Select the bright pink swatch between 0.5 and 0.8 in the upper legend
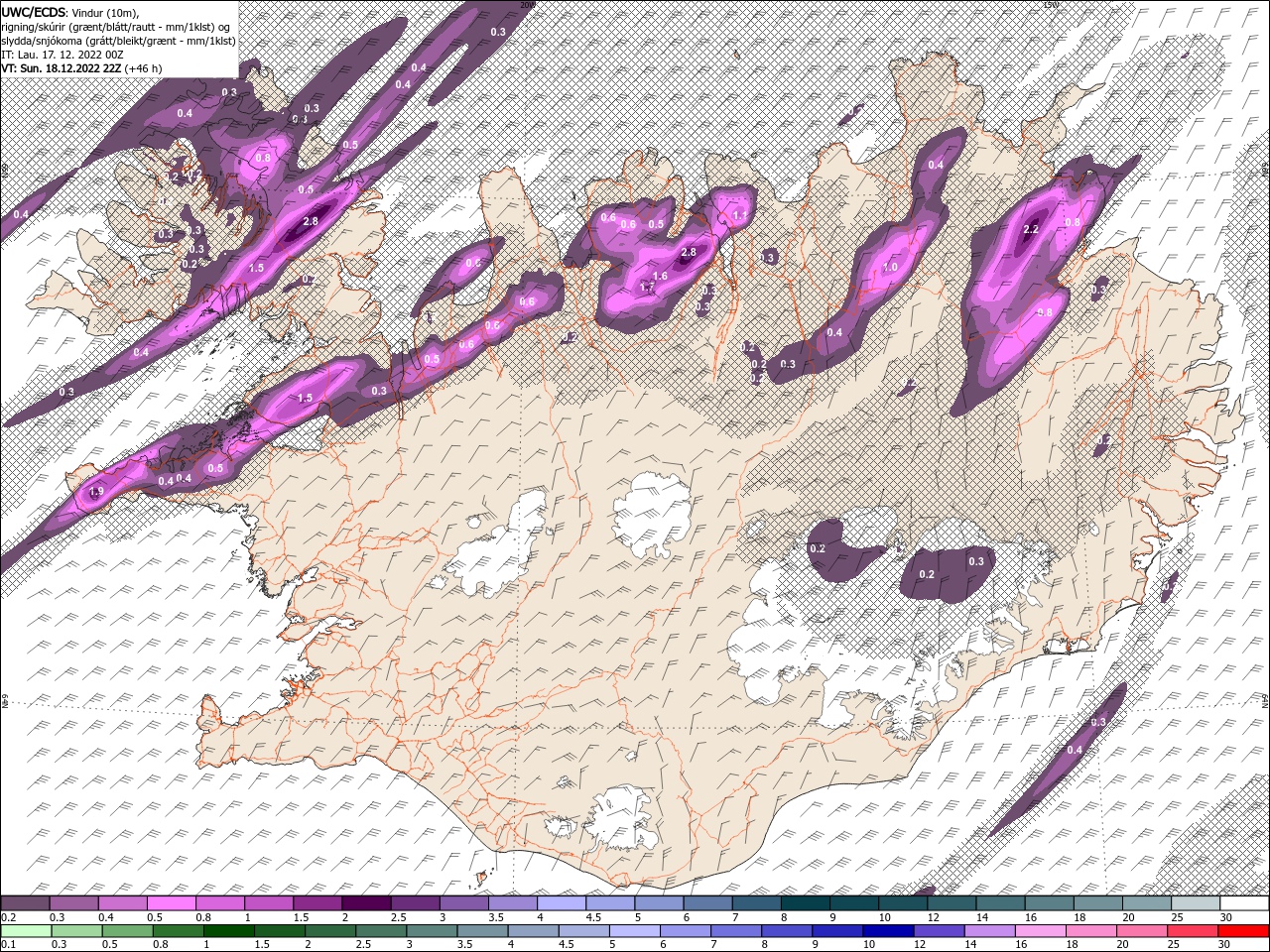 coord(173,903)
